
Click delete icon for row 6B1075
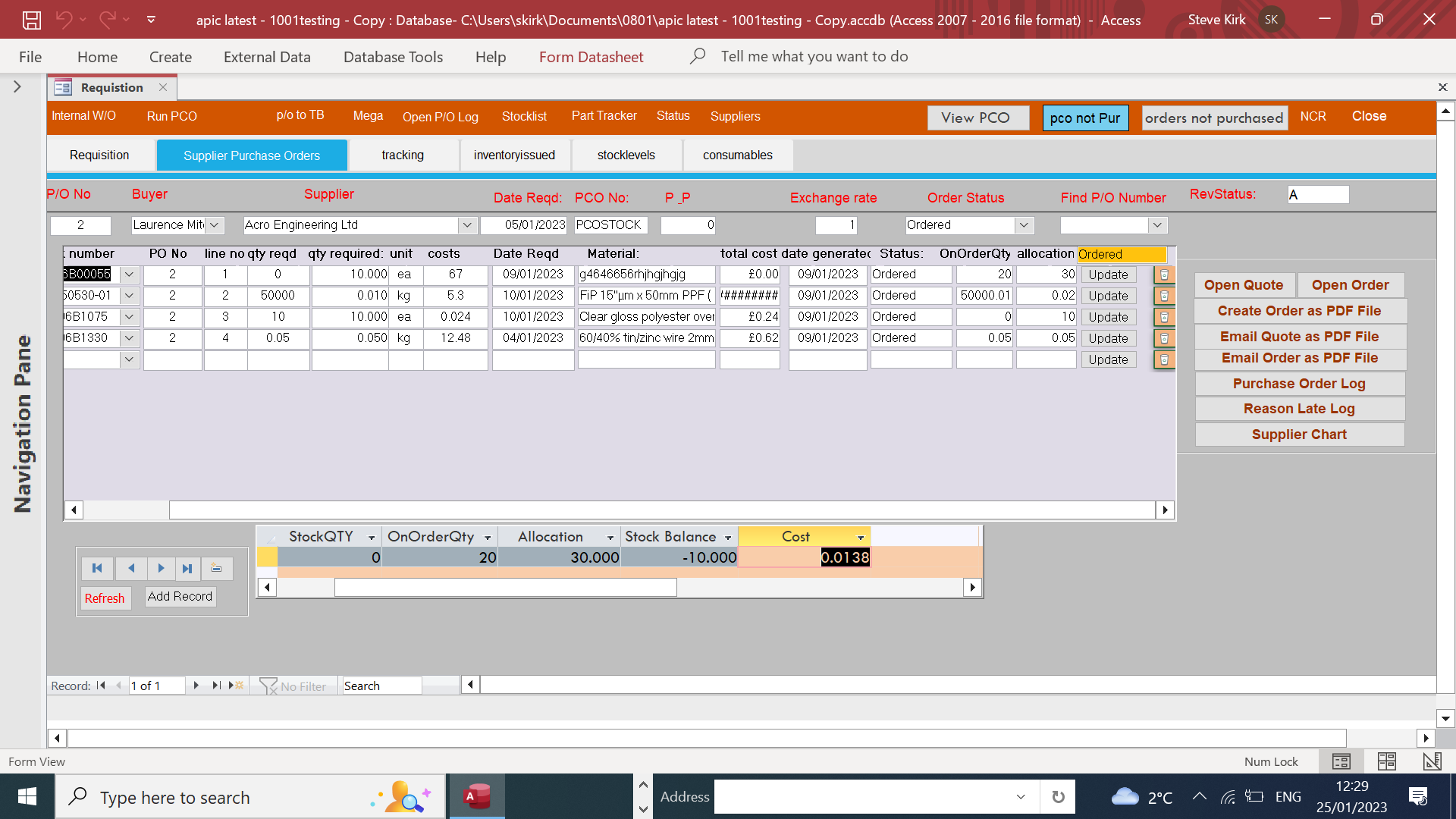click(x=1164, y=317)
